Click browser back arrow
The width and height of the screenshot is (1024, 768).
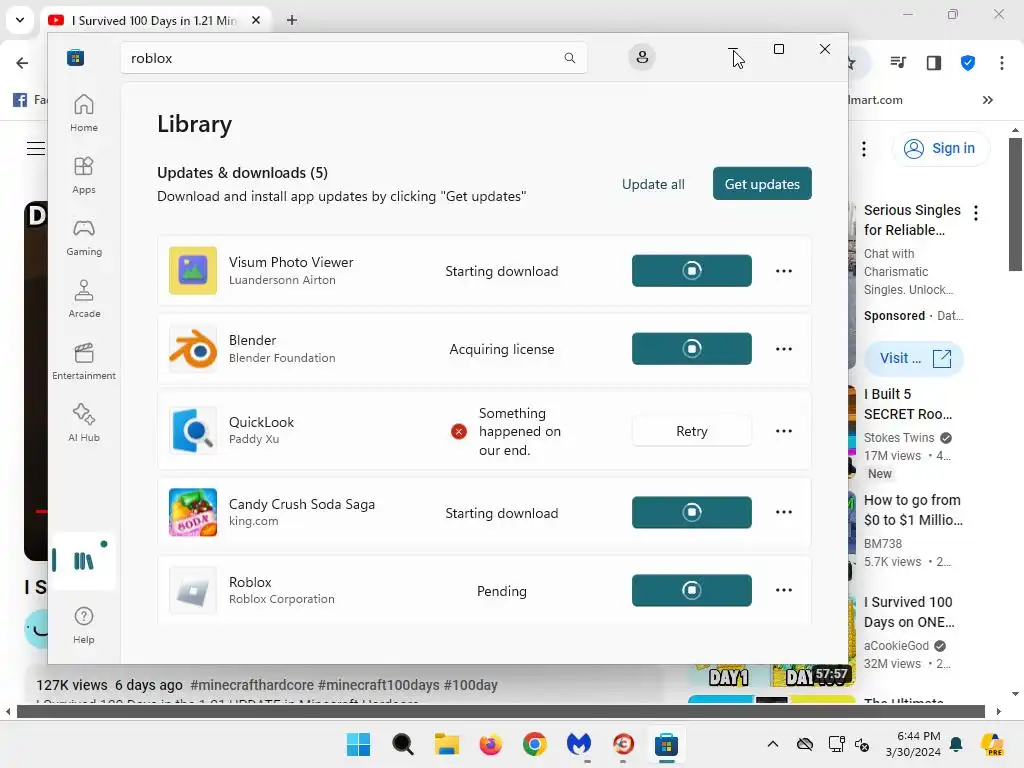22,63
